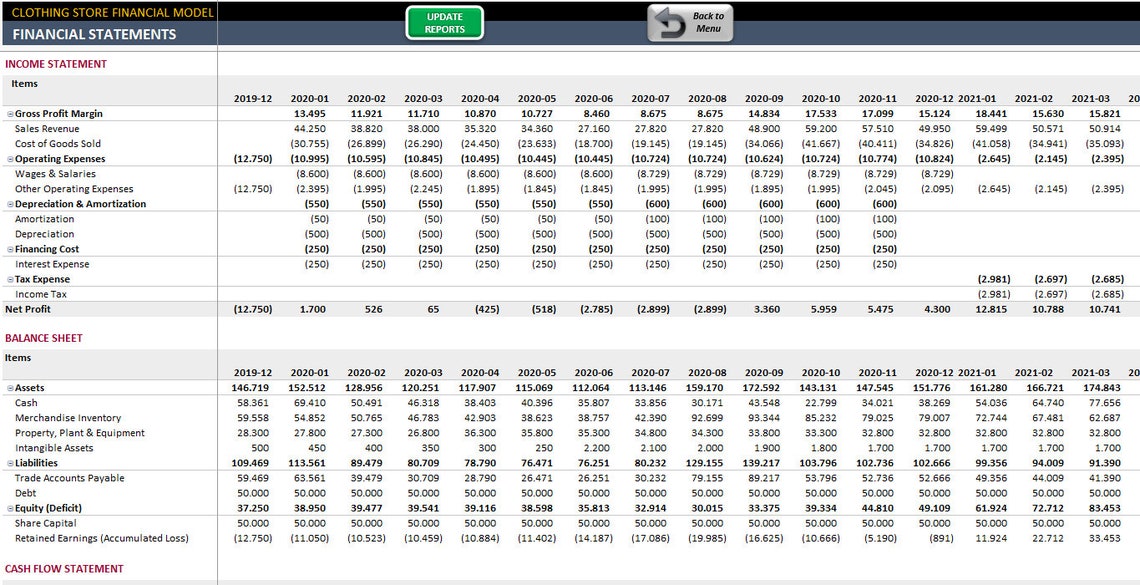This screenshot has width=1140, height=585.
Task: Collapse the Assets group
Action: [x=9, y=387]
